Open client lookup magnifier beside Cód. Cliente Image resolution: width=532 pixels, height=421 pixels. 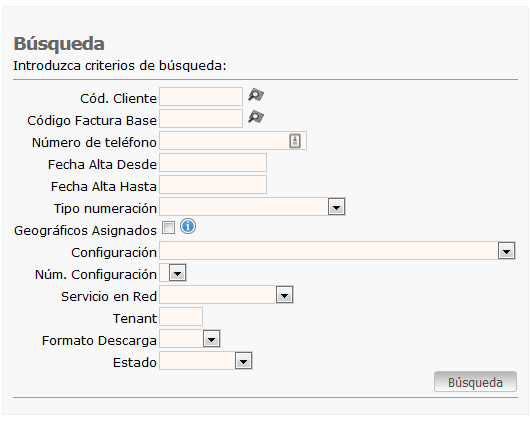(x=256, y=95)
